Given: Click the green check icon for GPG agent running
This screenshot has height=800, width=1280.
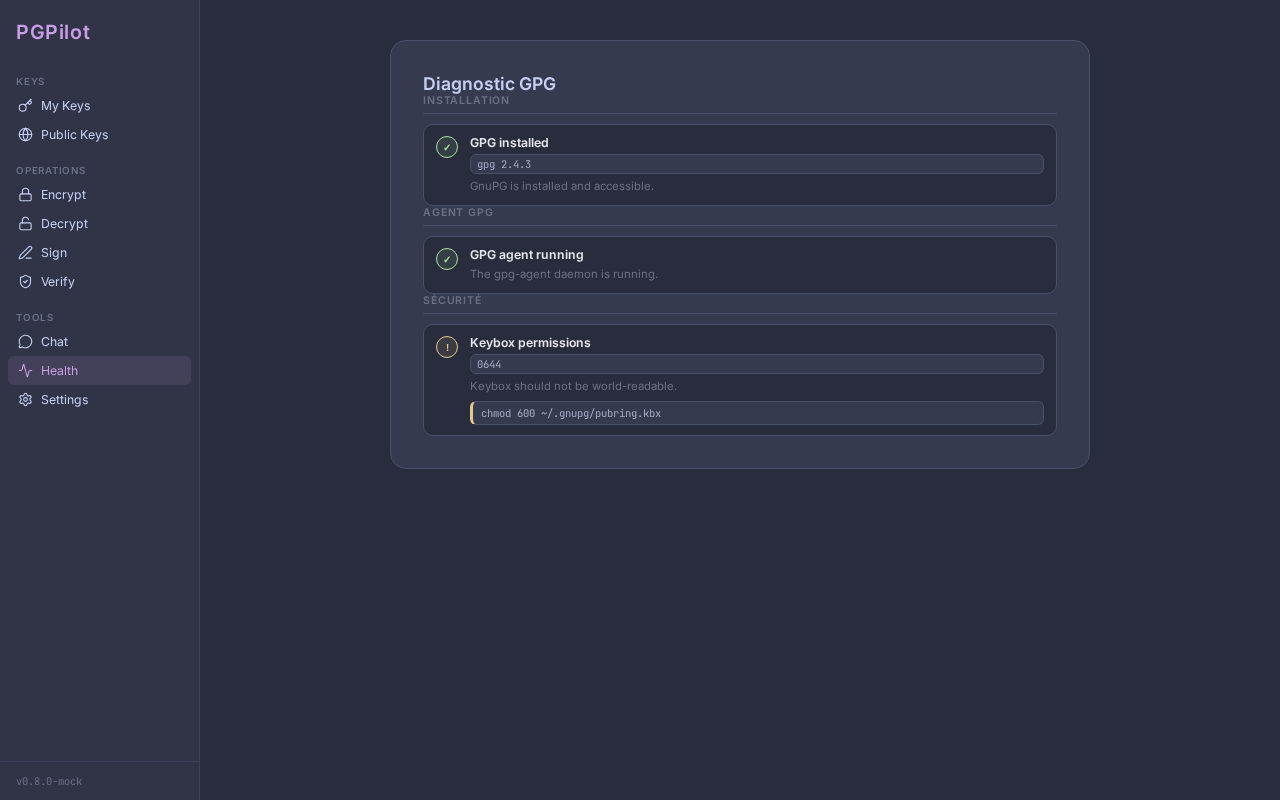Looking at the screenshot, I should coord(447,259).
